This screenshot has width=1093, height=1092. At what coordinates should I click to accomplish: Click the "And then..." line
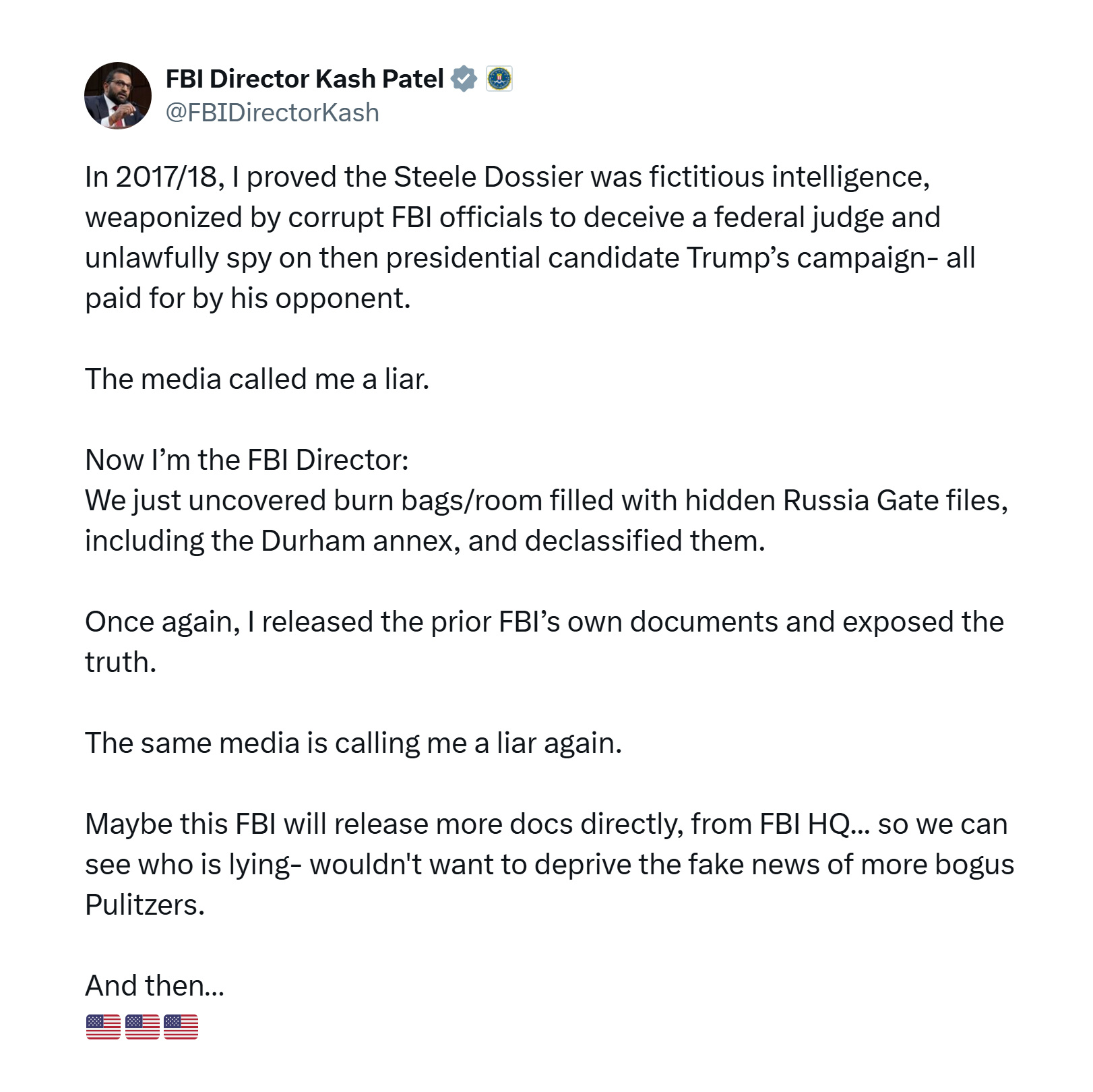pyautogui.click(x=154, y=985)
